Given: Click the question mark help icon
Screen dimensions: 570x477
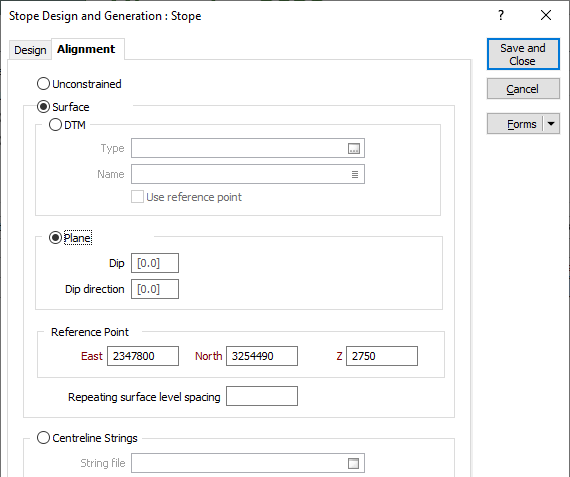Looking at the screenshot, I should pos(501,15).
